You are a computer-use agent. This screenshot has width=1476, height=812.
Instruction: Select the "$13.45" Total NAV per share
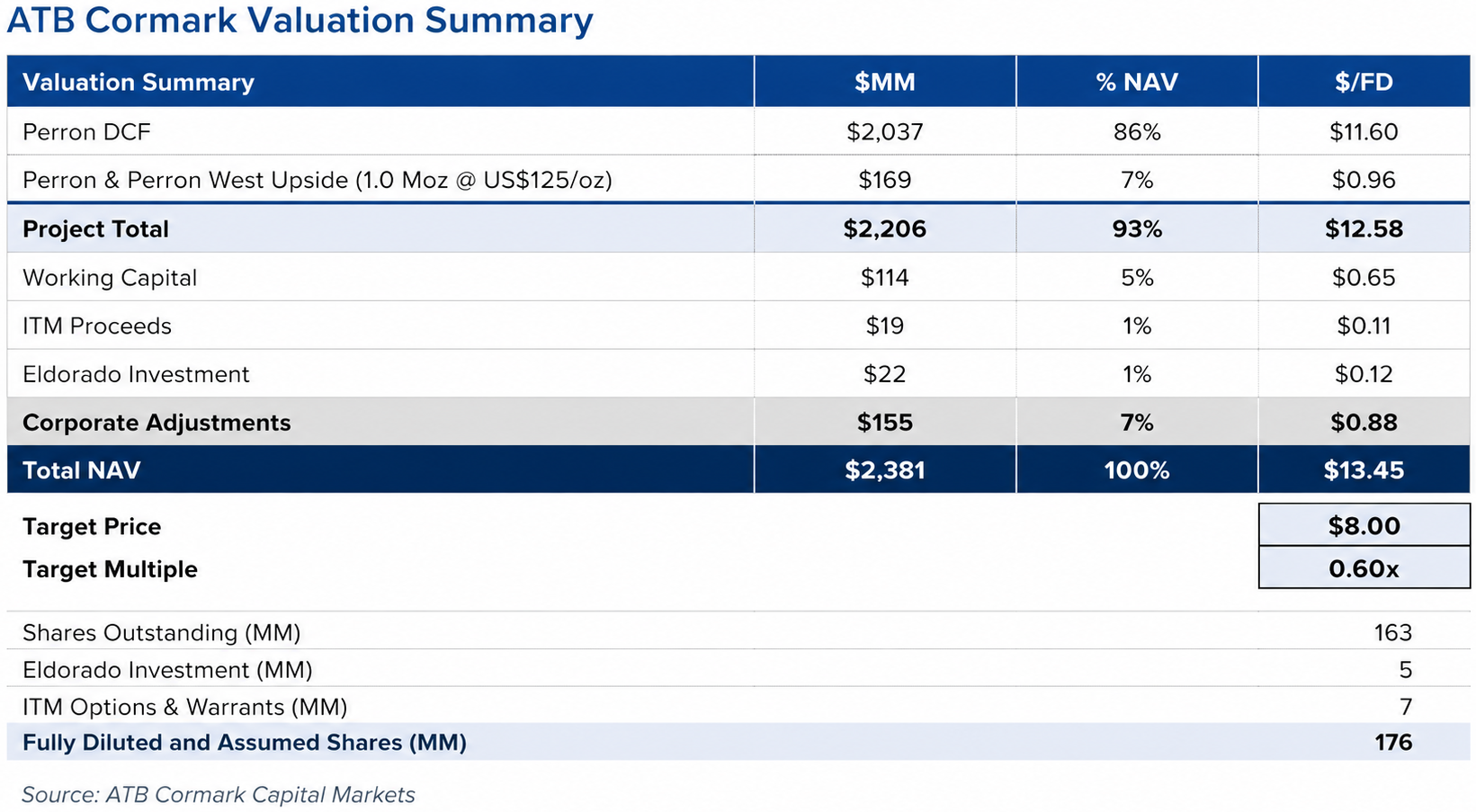pos(1364,470)
